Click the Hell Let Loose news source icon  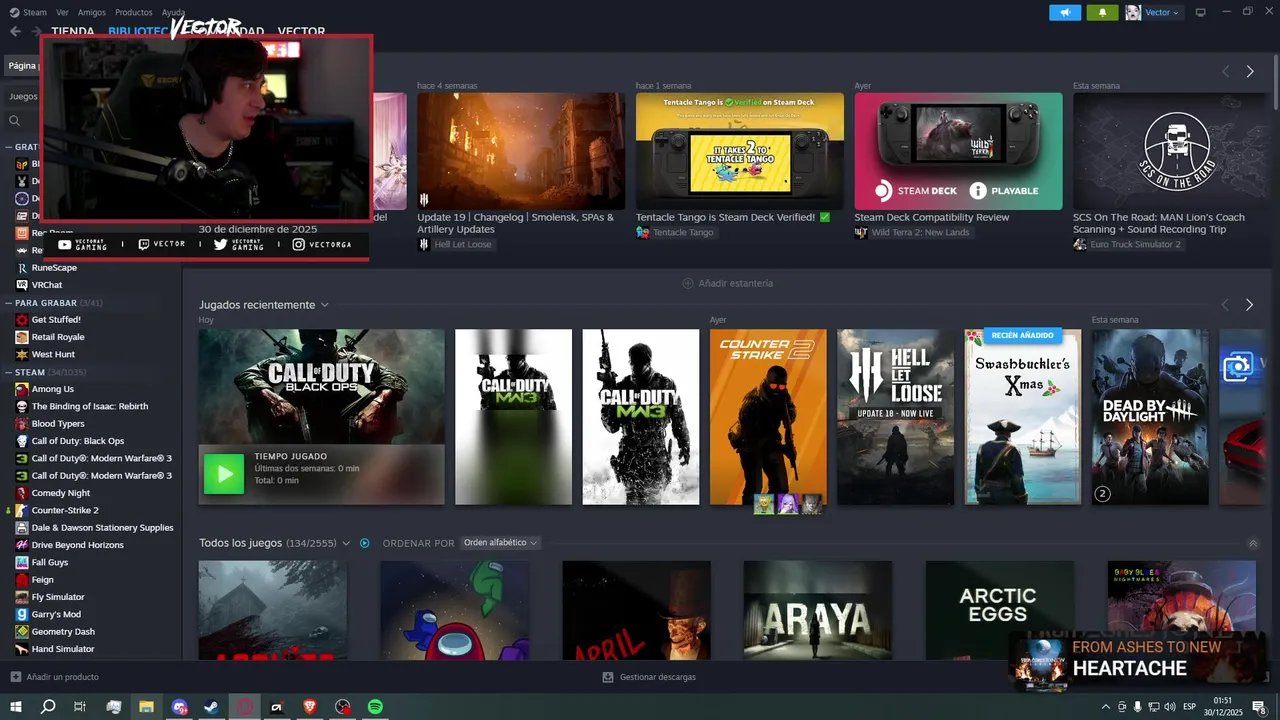424,244
